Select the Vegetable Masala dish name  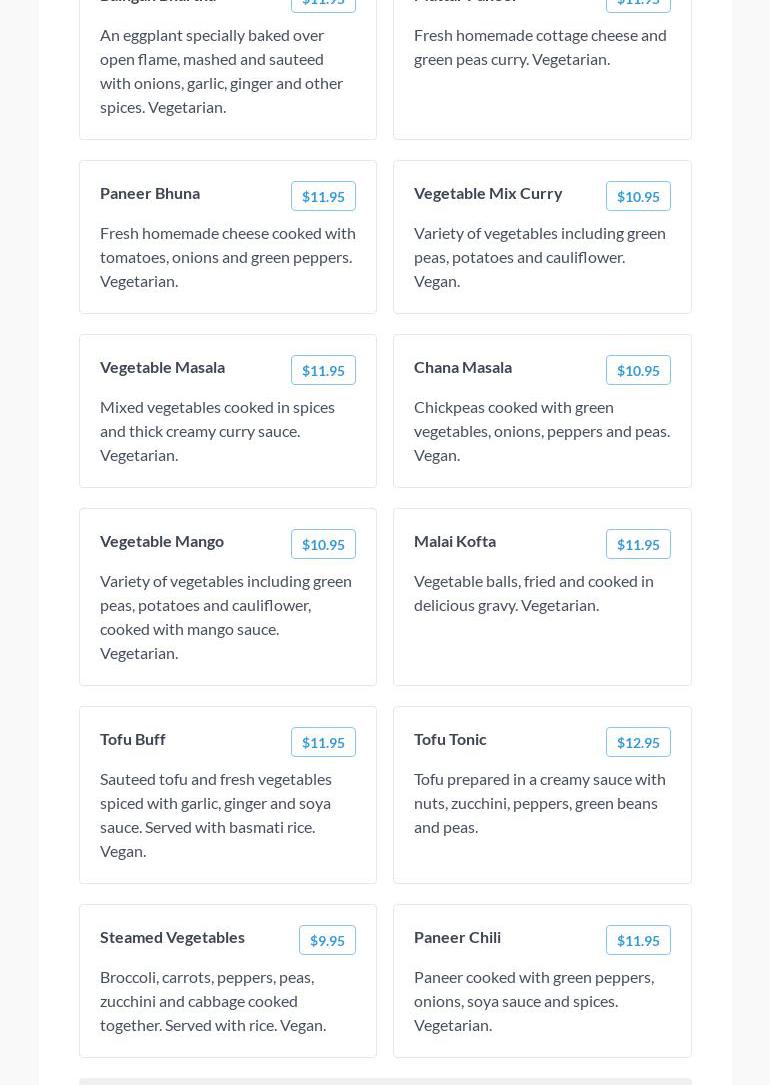[162, 367]
